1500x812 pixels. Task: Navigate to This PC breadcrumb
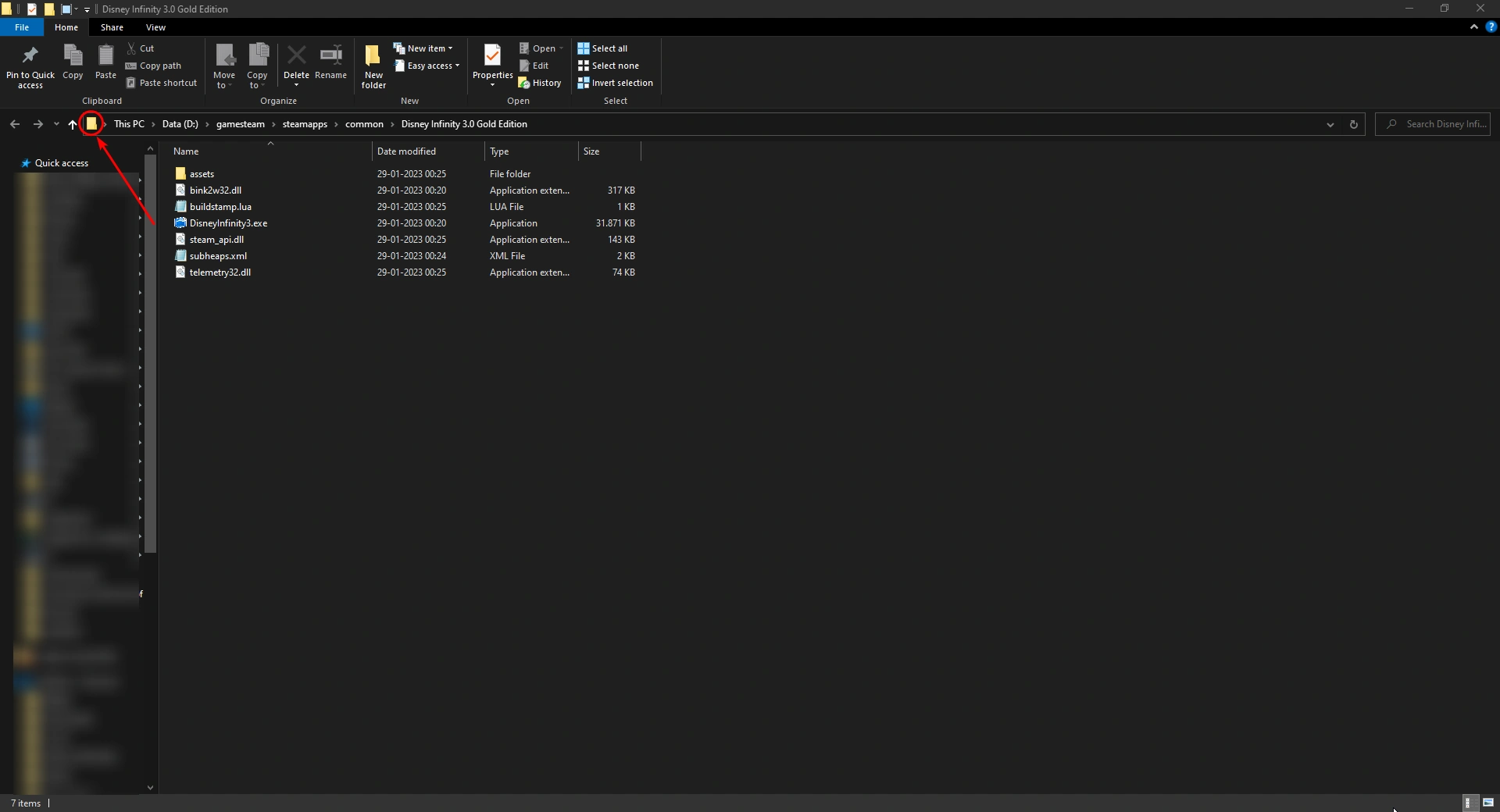129,124
